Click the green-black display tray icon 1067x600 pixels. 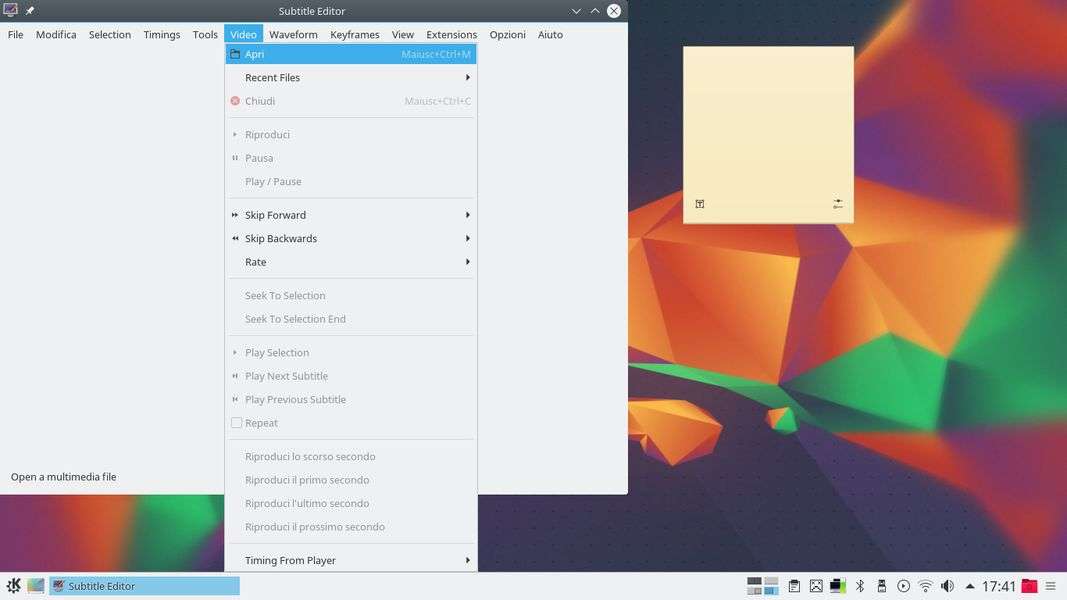pyautogui.click(x=838, y=586)
